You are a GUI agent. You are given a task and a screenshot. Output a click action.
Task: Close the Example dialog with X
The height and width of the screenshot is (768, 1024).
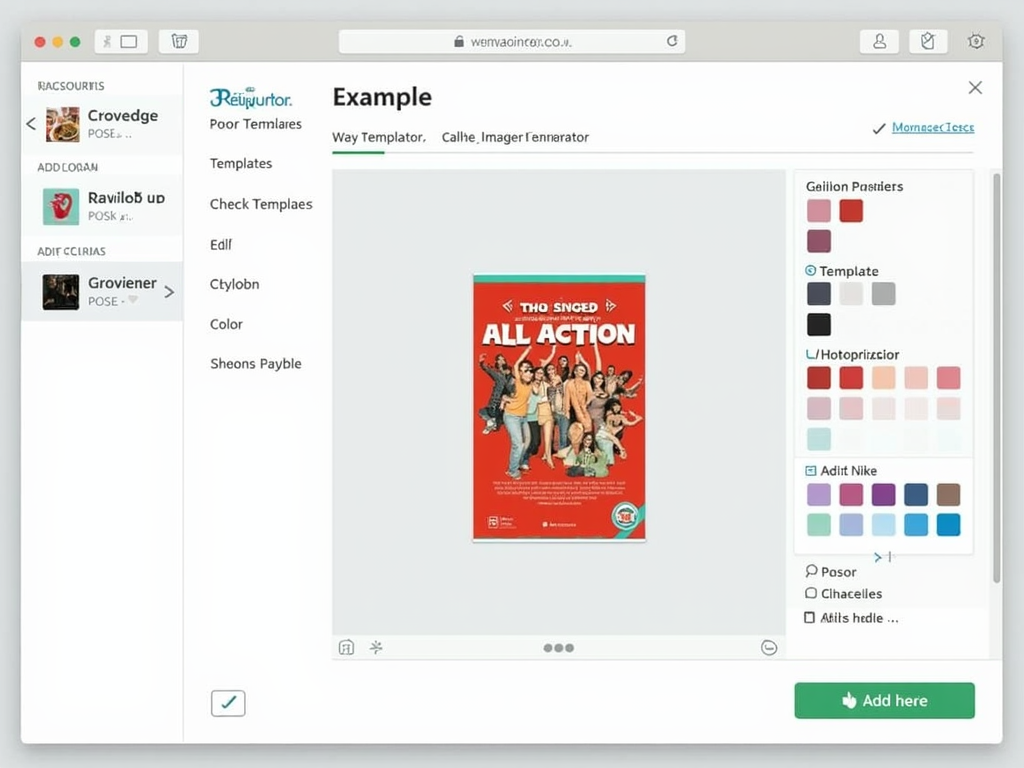(975, 88)
